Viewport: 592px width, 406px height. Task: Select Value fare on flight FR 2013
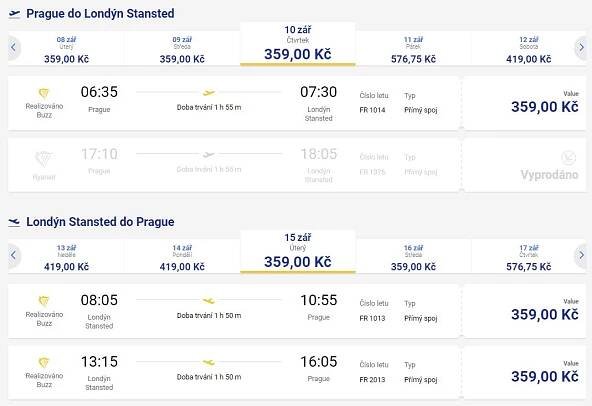[525, 372]
